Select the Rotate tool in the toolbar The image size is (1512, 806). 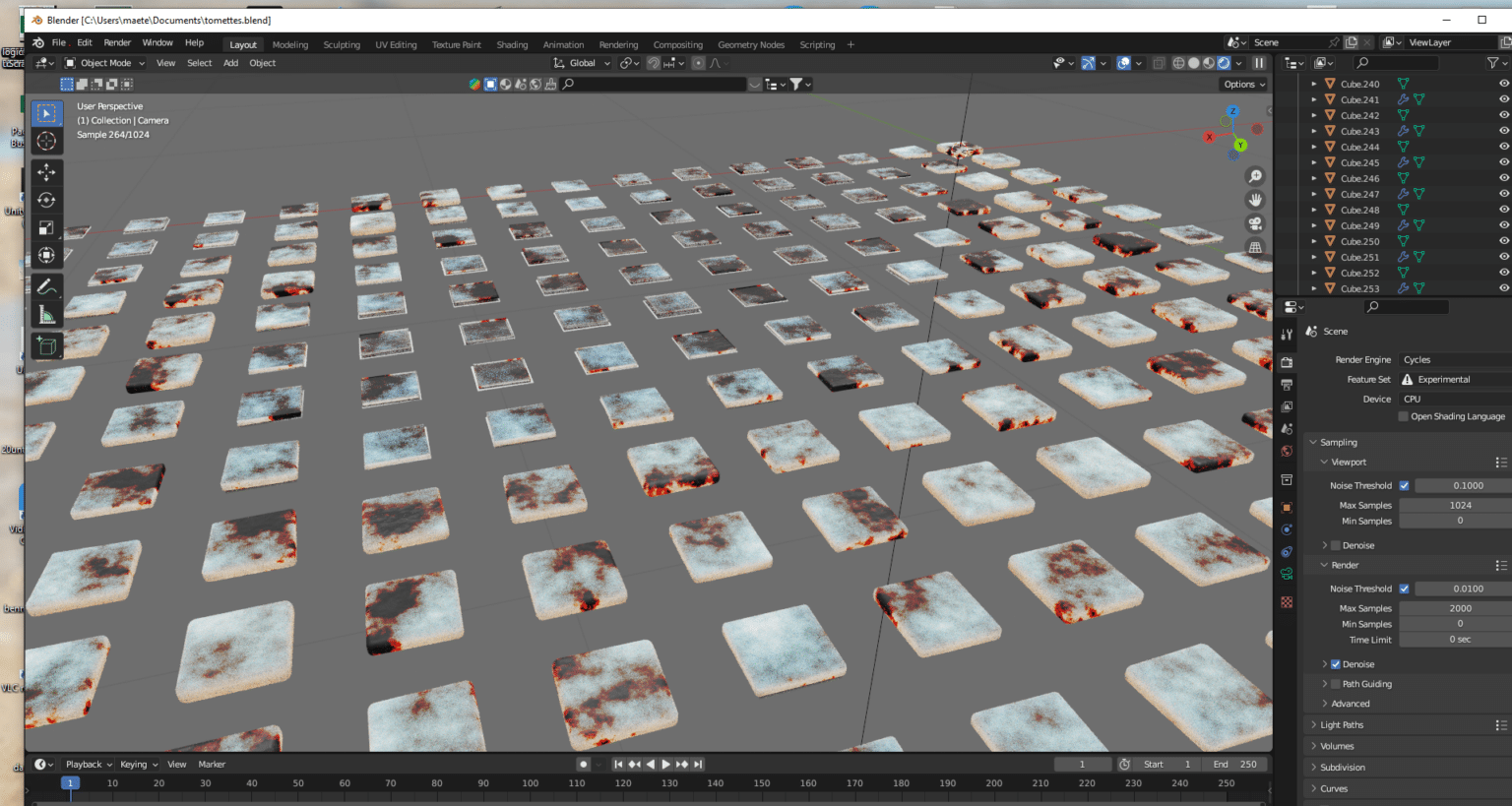46,200
